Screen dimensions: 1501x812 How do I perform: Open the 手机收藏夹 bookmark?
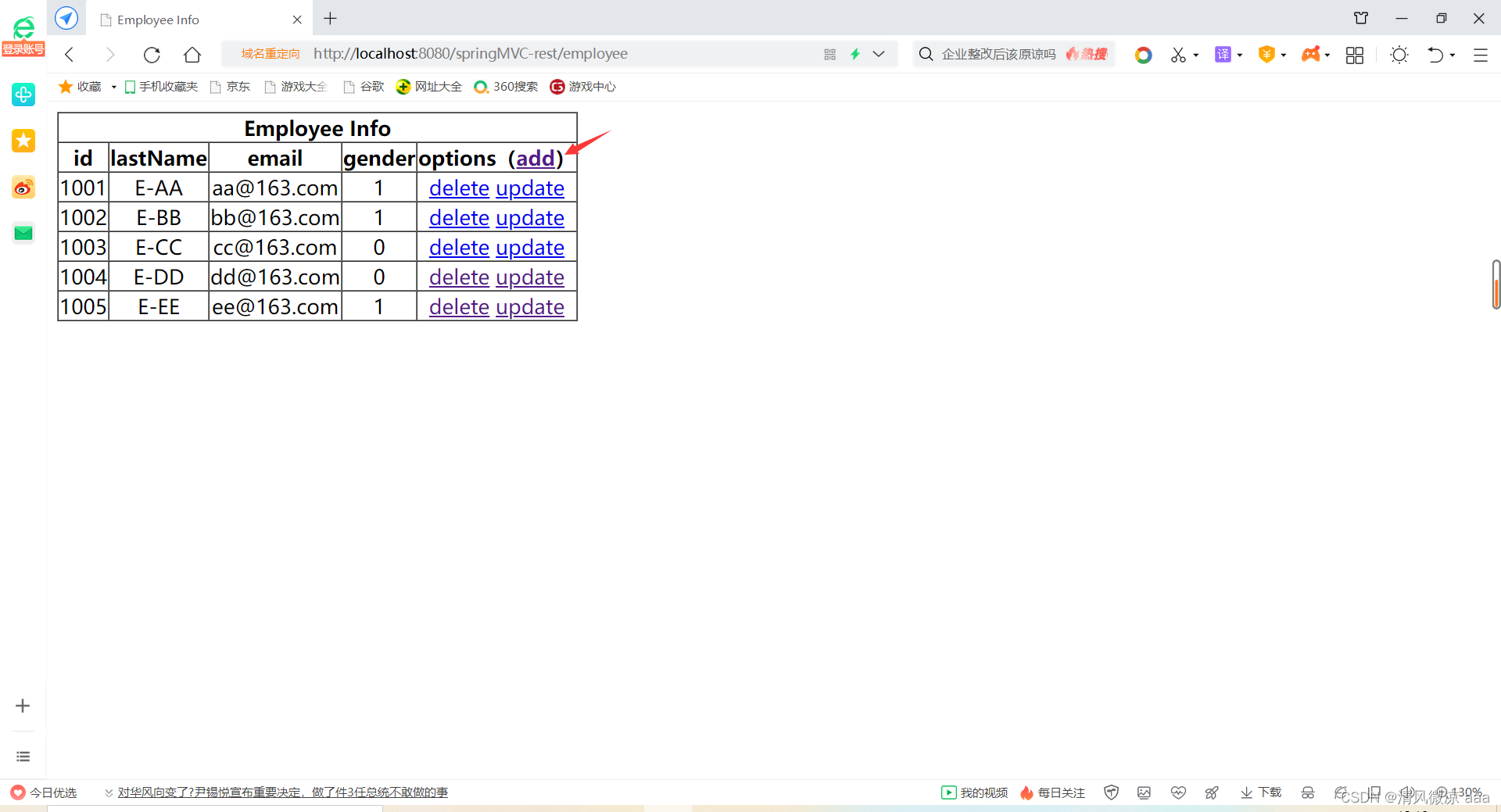(161, 87)
